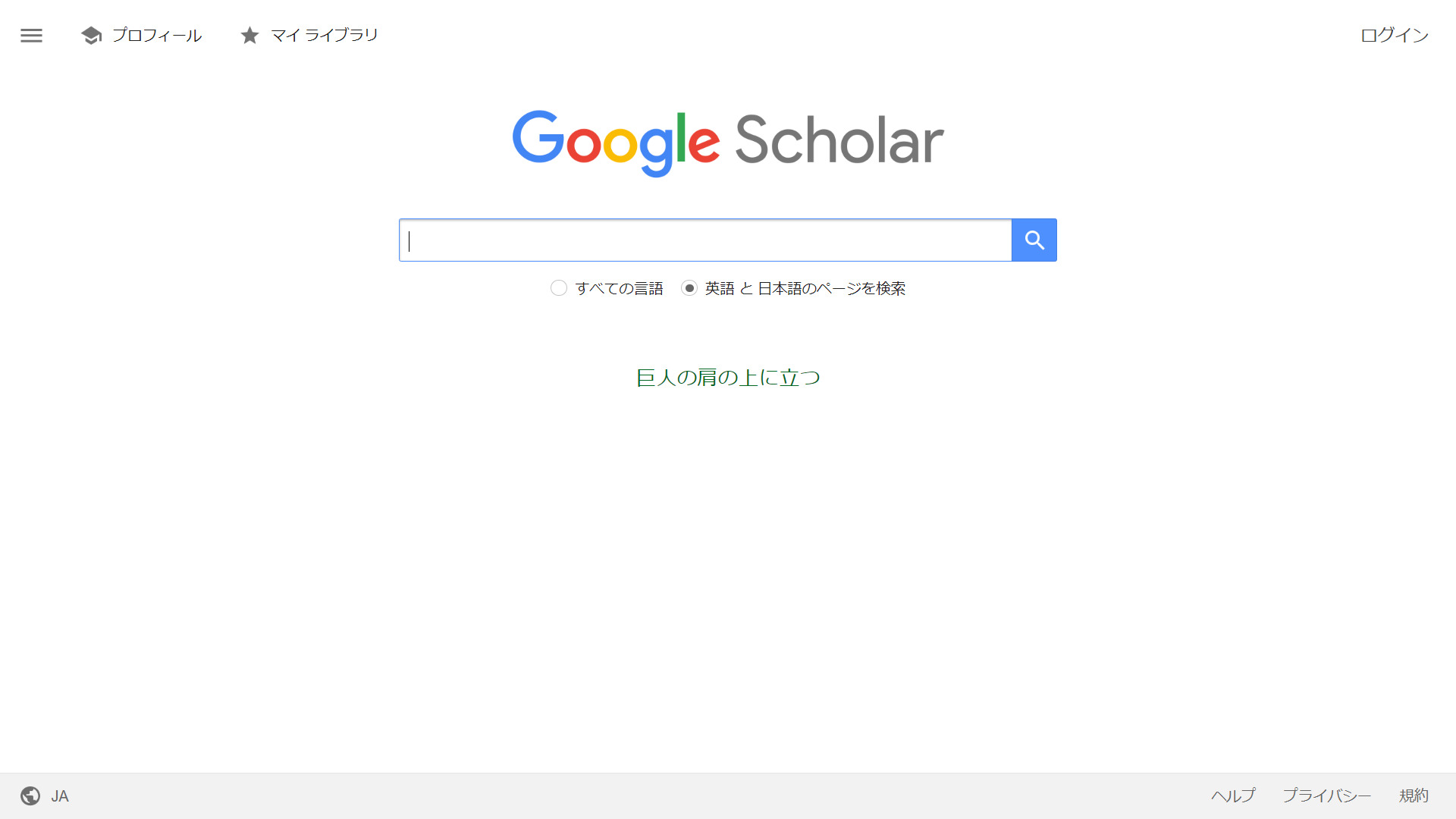Open the hamburger navigation menu
The height and width of the screenshot is (819, 1456).
point(31,35)
